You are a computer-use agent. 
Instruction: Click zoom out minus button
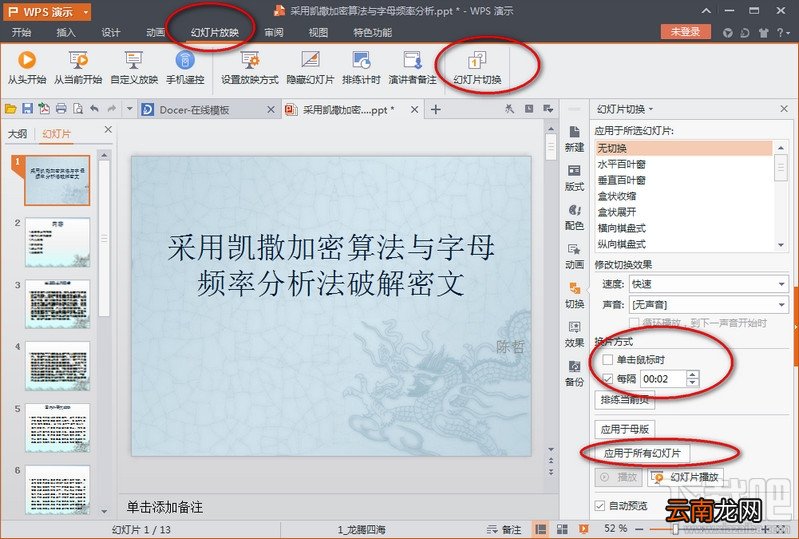coord(639,530)
